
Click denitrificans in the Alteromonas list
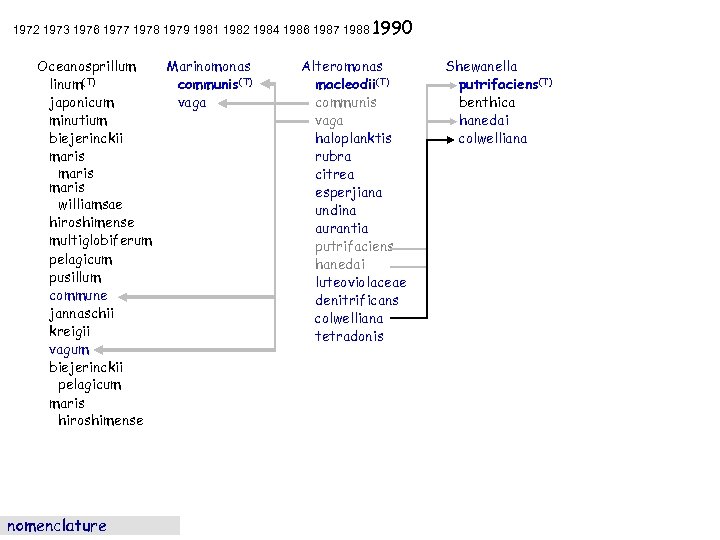(x=356, y=300)
